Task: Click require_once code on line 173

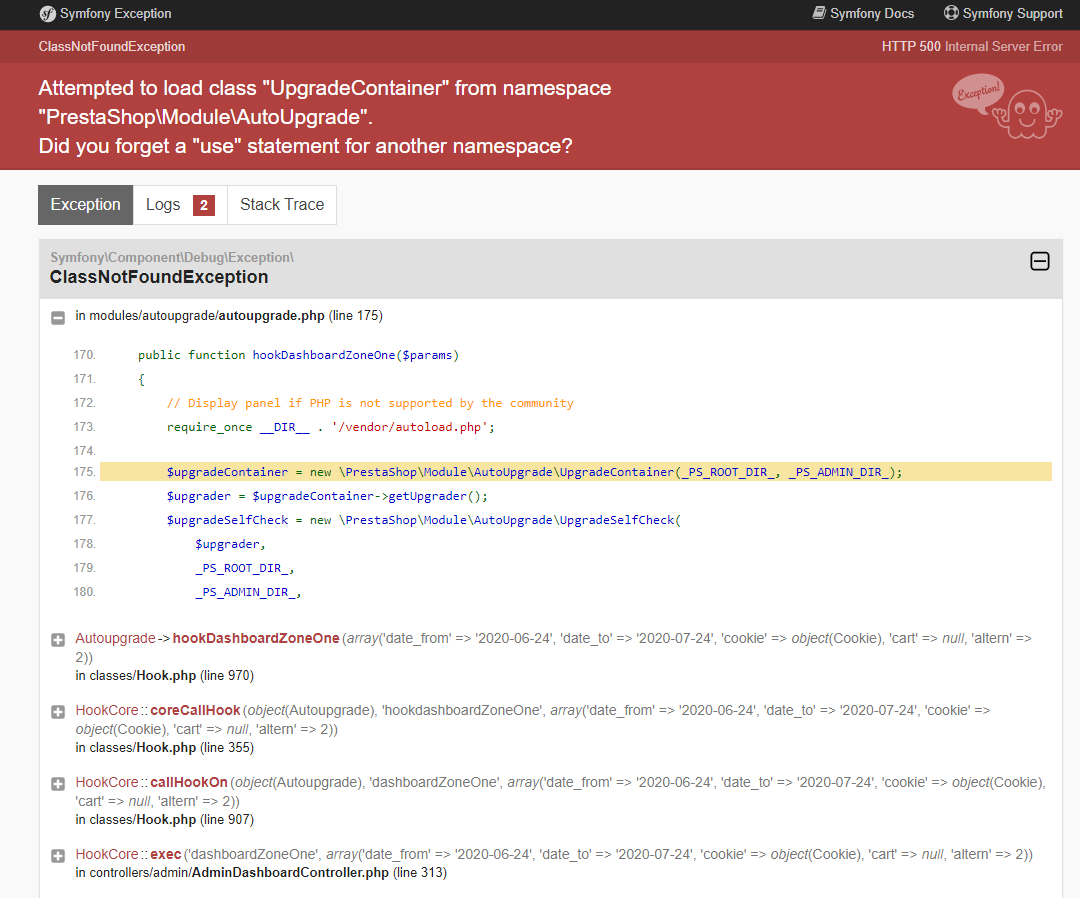Action: (331, 427)
